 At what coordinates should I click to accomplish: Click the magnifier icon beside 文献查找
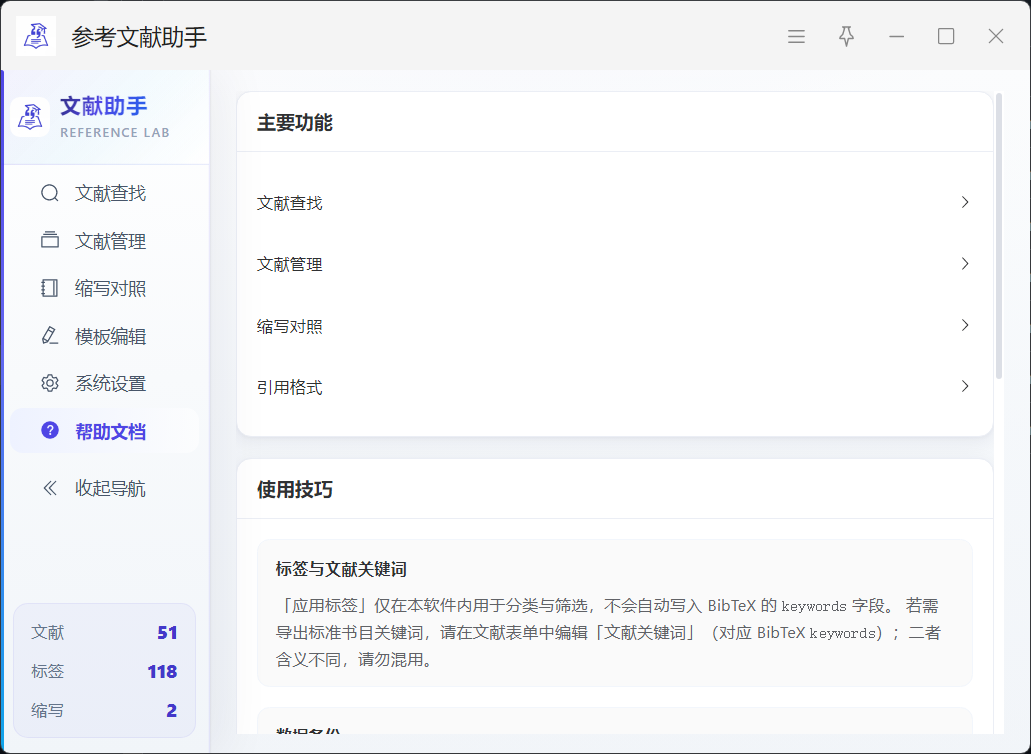[x=49, y=193]
